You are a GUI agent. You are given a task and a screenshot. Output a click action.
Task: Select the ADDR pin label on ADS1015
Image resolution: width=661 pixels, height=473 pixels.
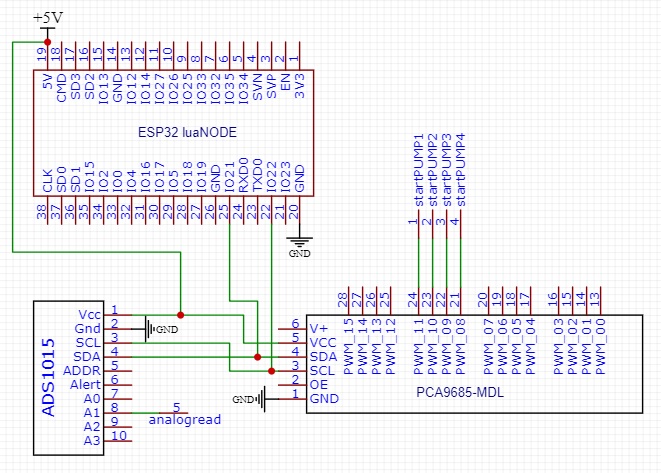tap(82, 371)
